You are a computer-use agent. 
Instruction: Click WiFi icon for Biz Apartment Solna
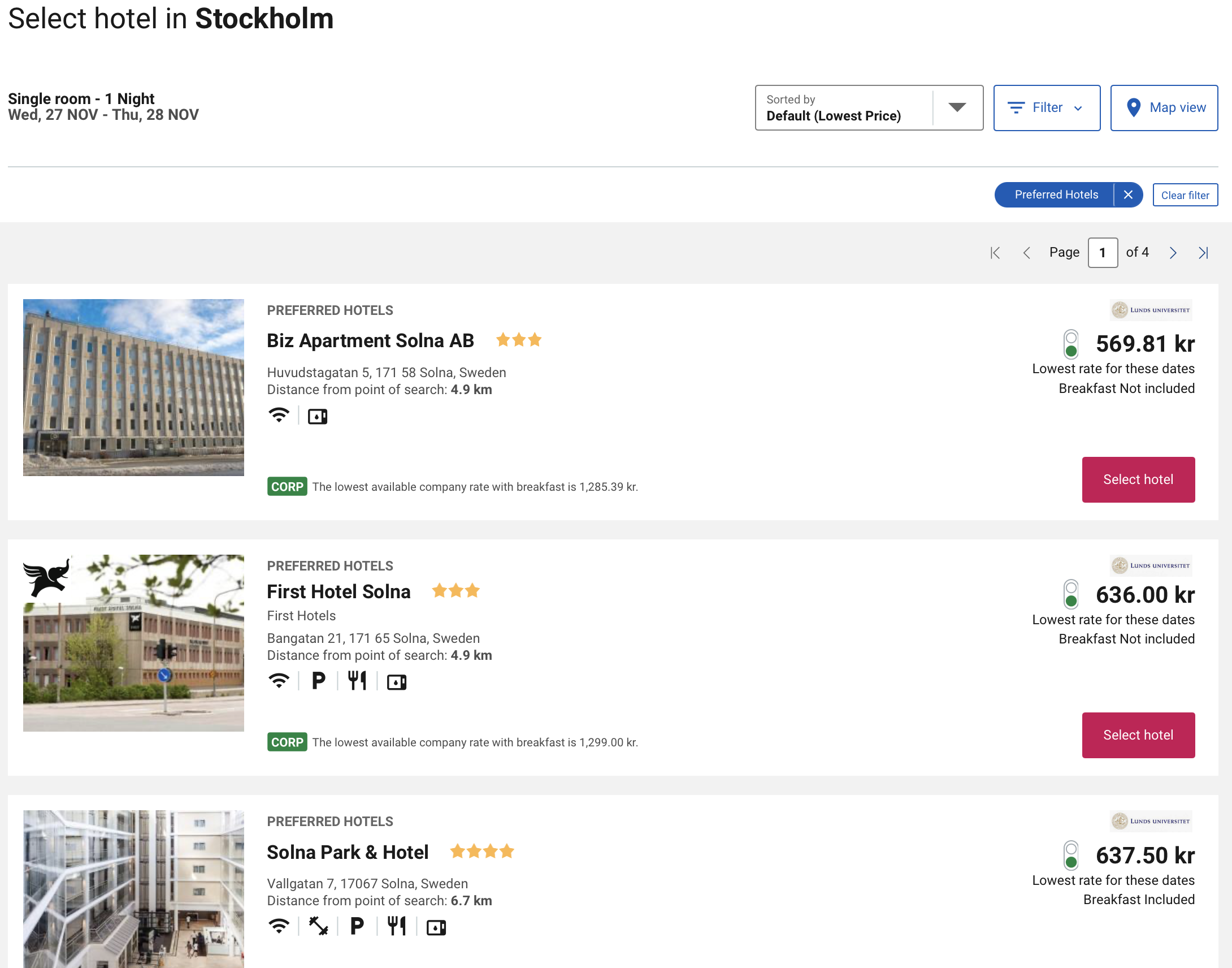click(279, 416)
